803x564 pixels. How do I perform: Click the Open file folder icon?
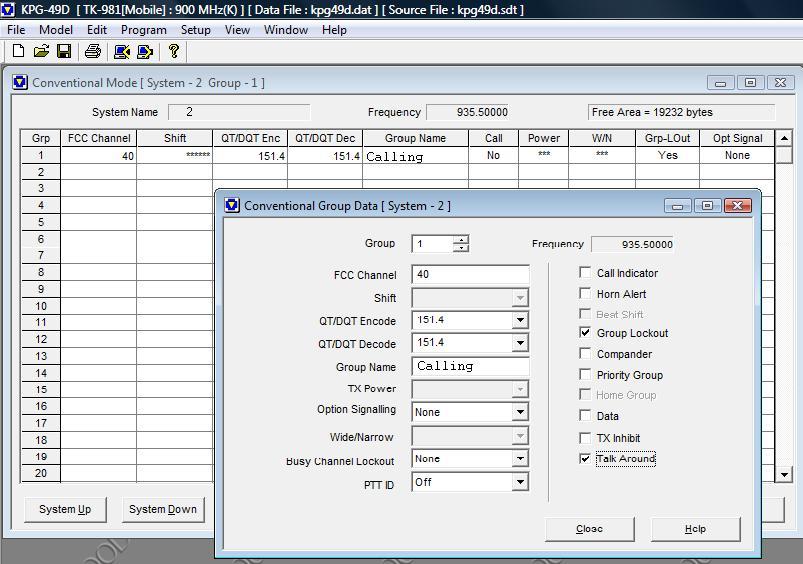click(x=41, y=51)
